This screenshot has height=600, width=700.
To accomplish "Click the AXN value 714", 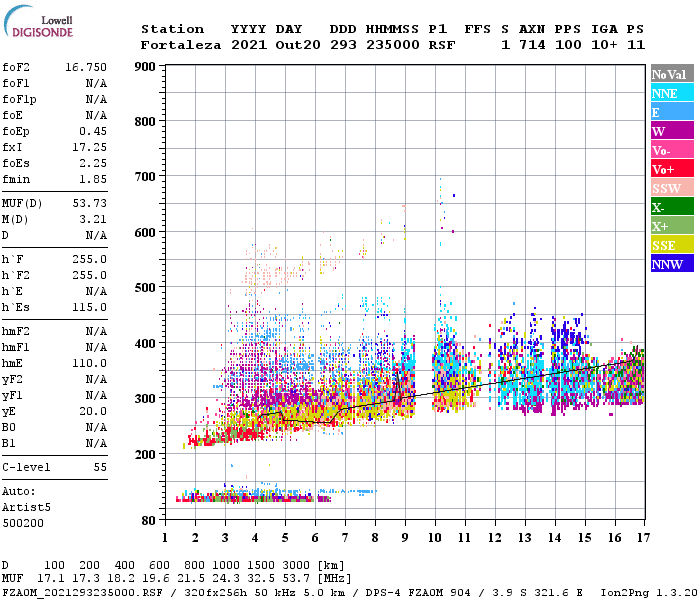I will tap(532, 45).
